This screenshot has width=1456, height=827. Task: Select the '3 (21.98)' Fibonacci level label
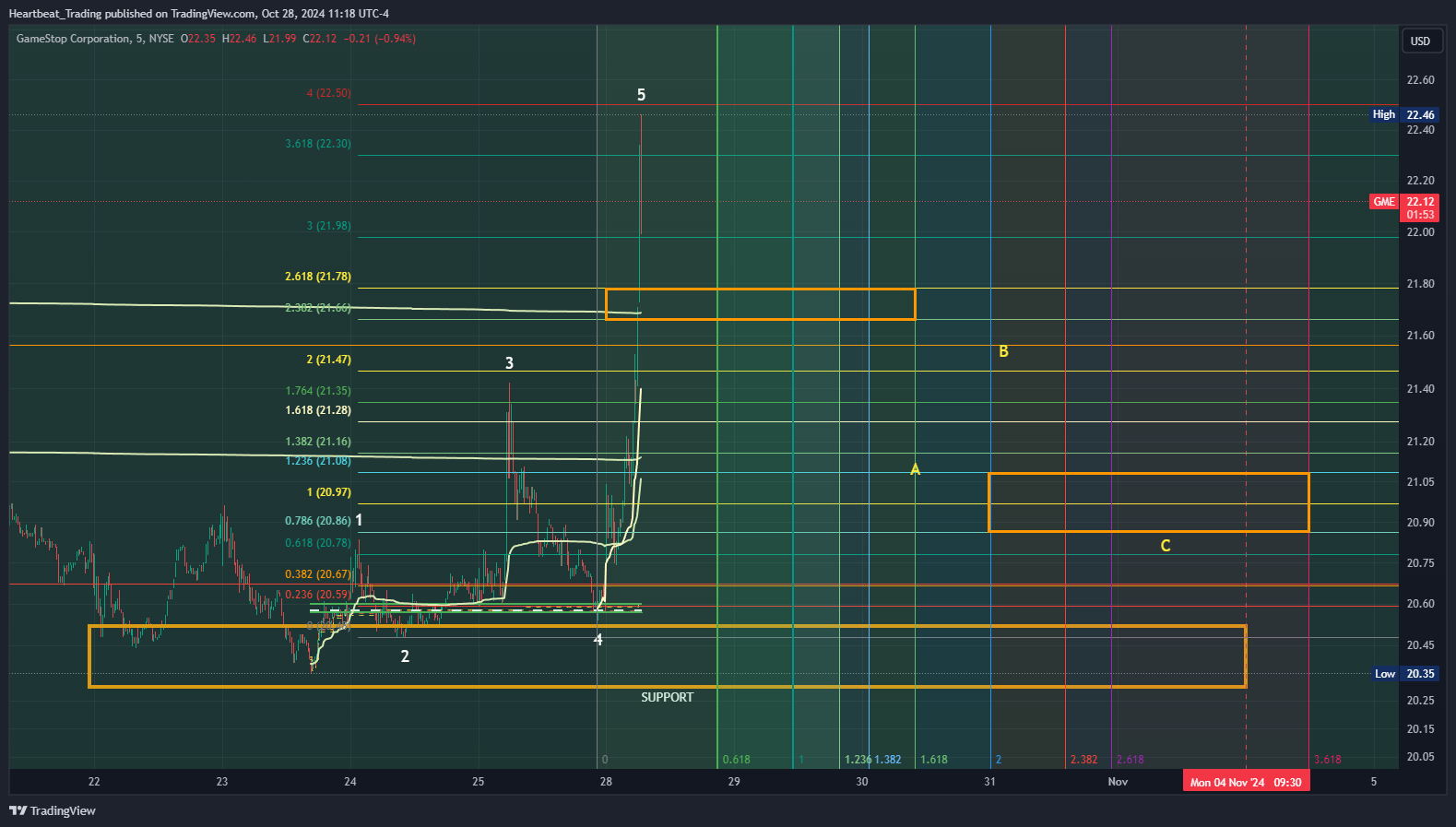coord(328,226)
